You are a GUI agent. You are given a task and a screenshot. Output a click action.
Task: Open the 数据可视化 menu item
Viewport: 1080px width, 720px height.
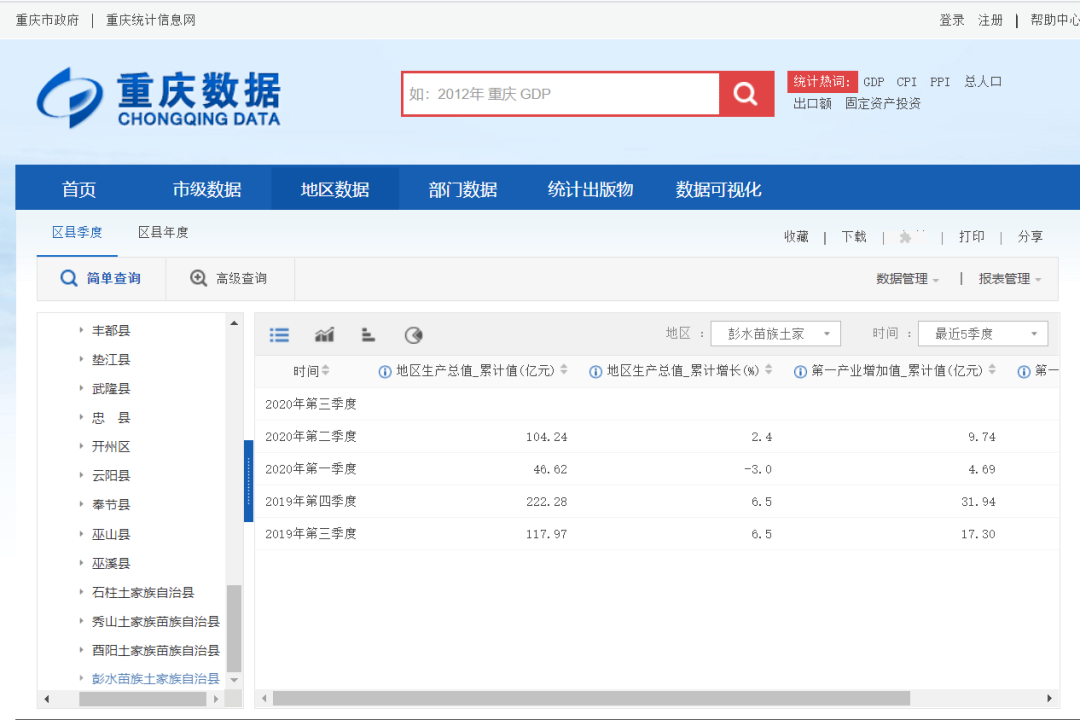pyautogui.click(x=716, y=187)
